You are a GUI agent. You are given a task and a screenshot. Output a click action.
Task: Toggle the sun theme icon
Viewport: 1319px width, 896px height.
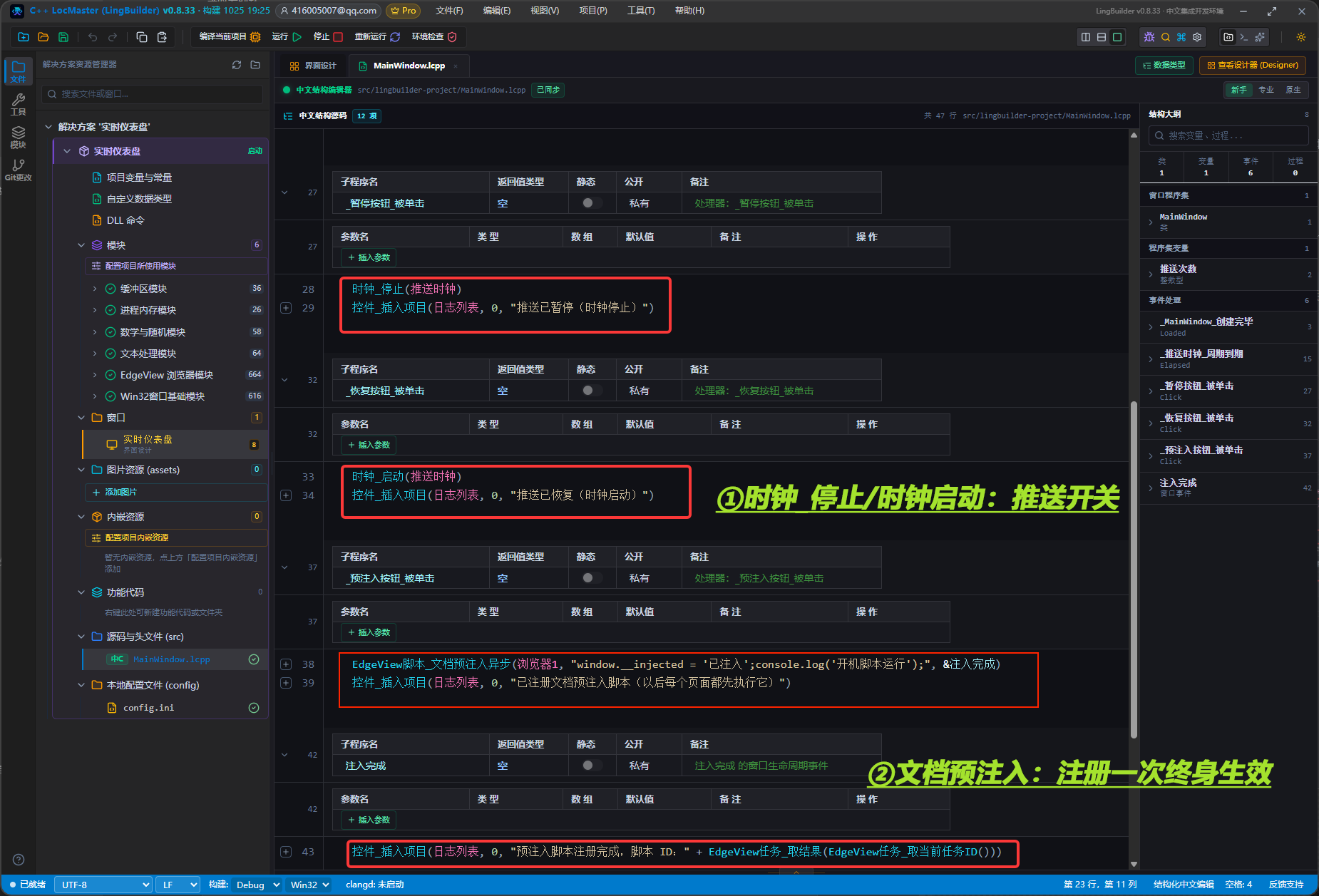(x=1301, y=37)
